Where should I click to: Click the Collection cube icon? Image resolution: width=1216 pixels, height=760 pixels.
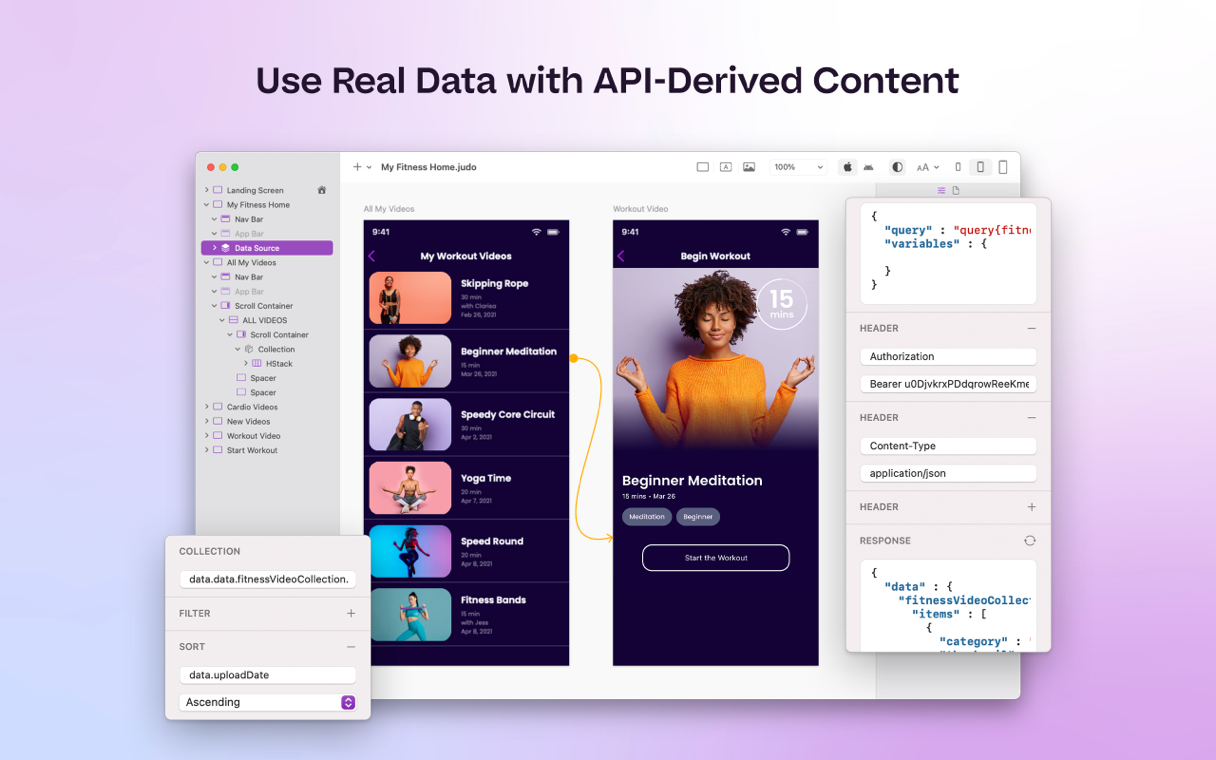249,349
